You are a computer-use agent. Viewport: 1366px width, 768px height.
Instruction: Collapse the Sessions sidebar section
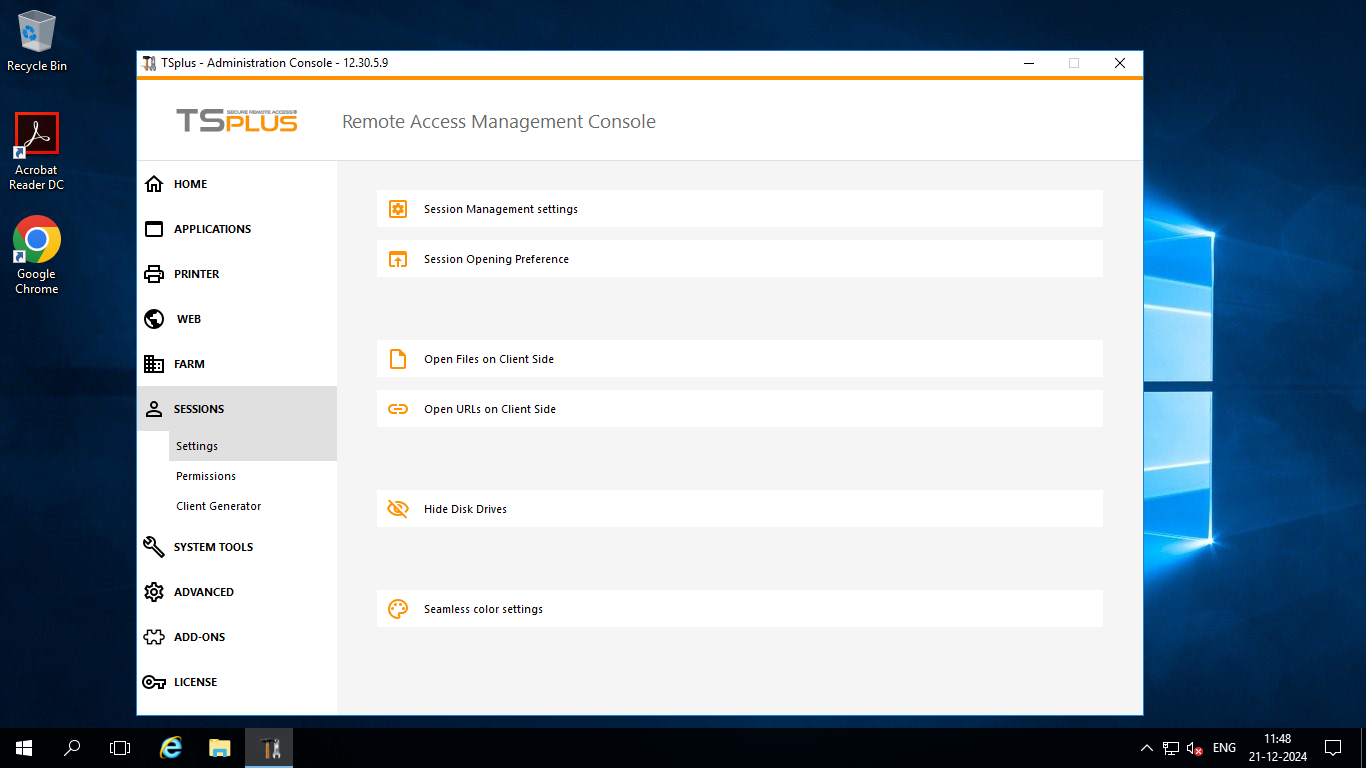click(x=198, y=409)
